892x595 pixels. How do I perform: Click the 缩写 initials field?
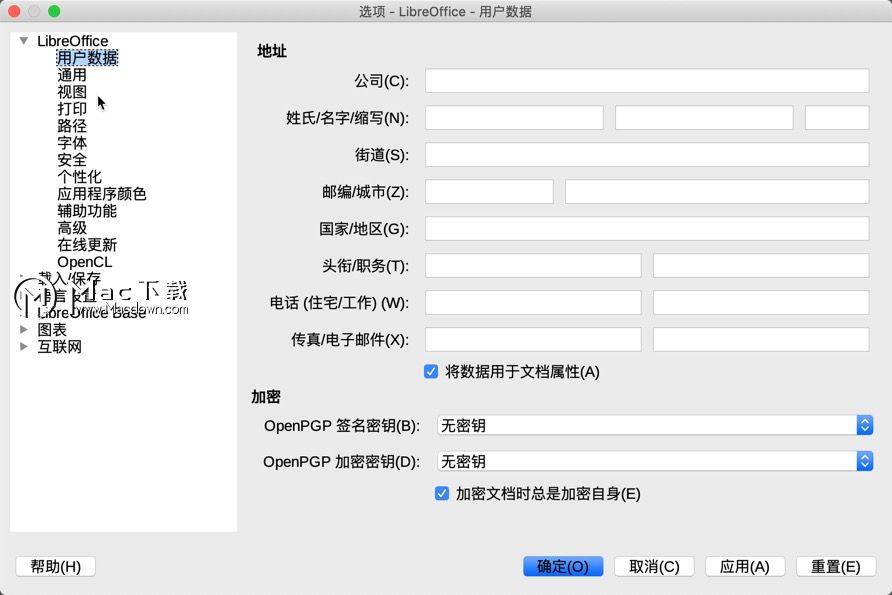click(837, 118)
